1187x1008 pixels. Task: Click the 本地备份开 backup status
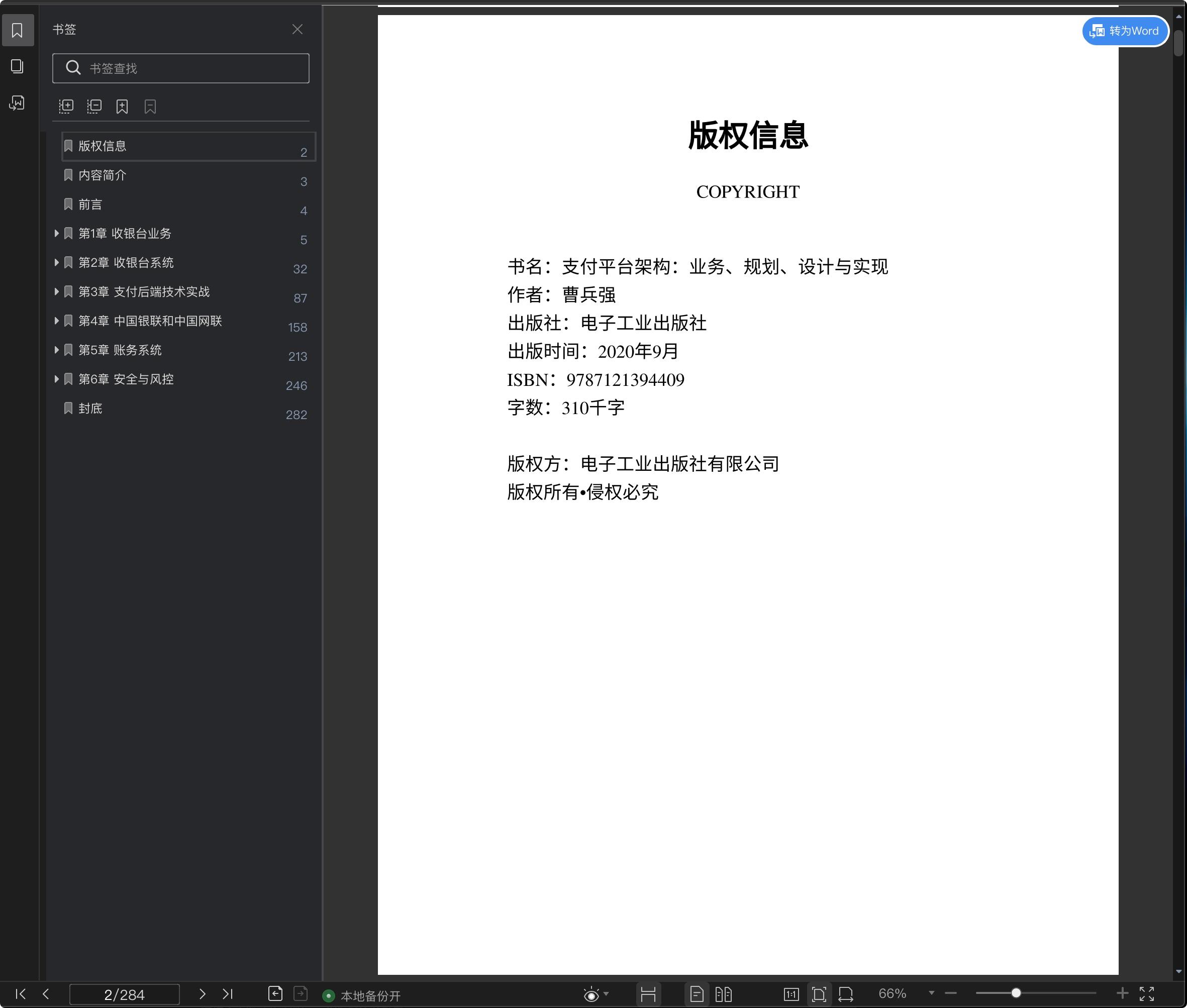tap(362, 996)
